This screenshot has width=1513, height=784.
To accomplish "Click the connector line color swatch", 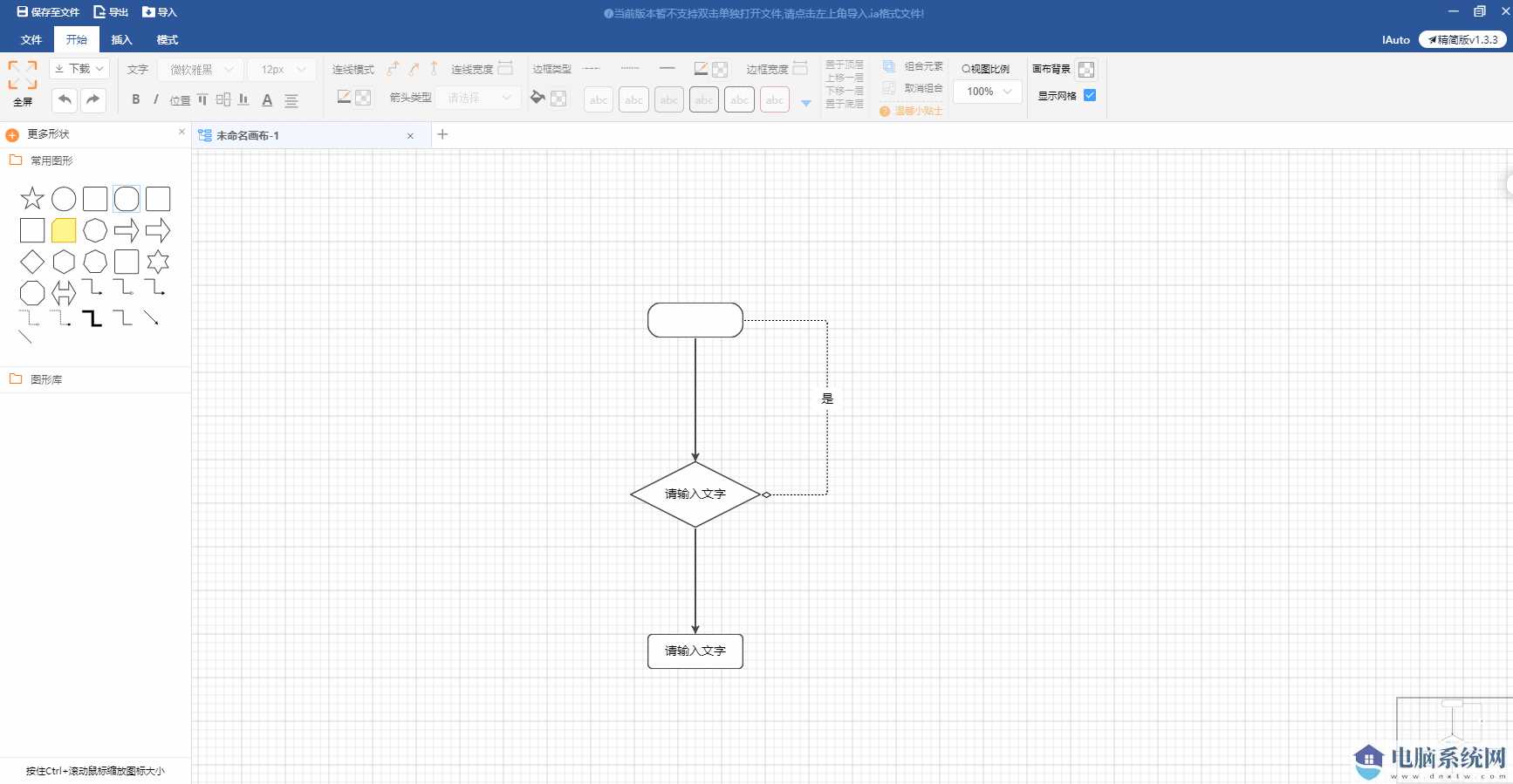I will 363,98.
